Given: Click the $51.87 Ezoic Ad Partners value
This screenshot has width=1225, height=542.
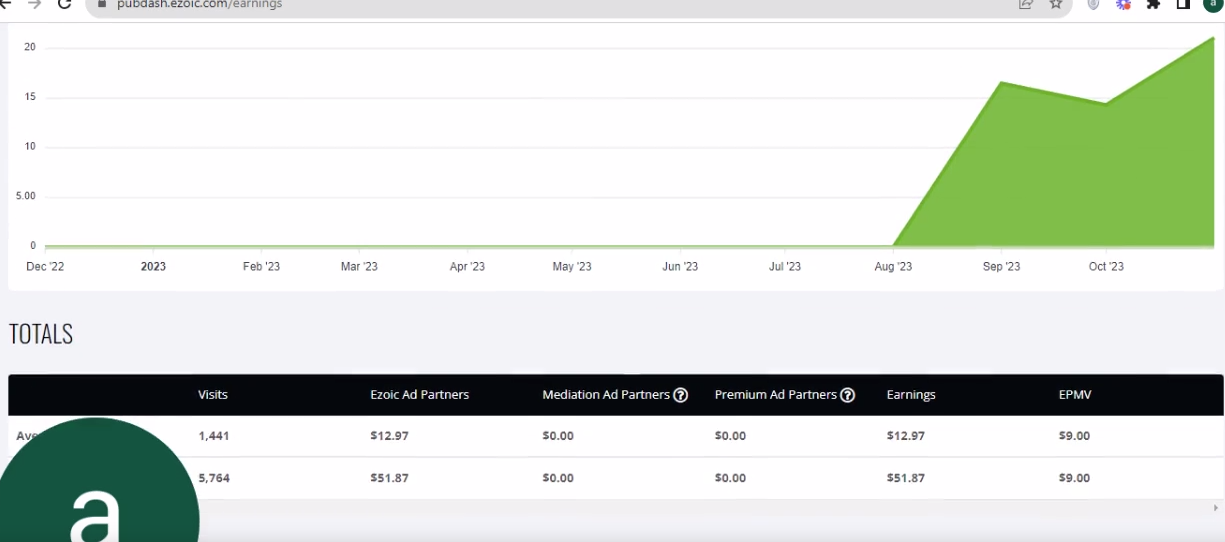Looking at the screenshot, I should tap(389, 478).
